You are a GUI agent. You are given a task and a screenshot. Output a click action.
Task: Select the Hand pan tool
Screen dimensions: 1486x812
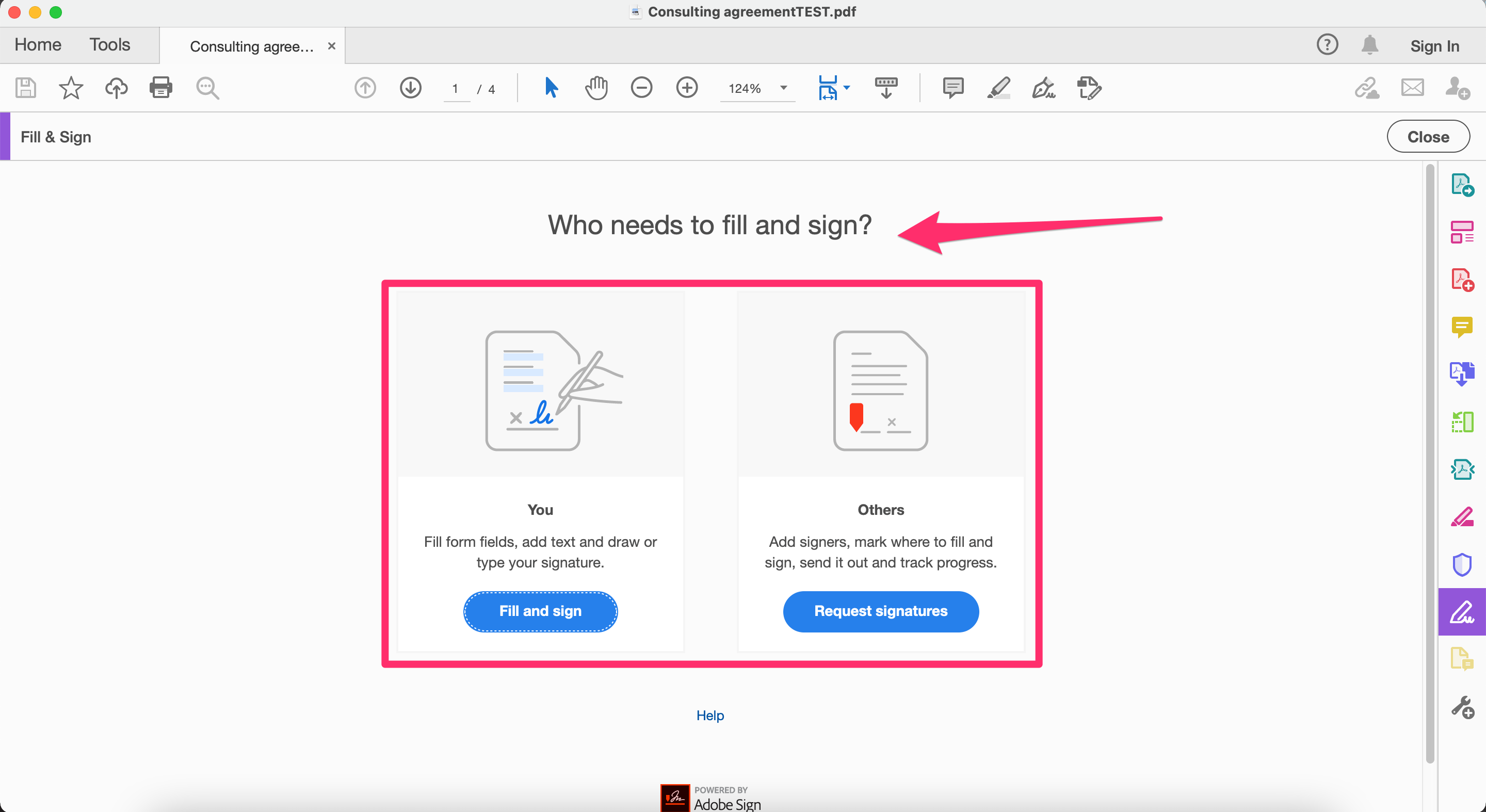pyautogui.click(x=596, y=88)
